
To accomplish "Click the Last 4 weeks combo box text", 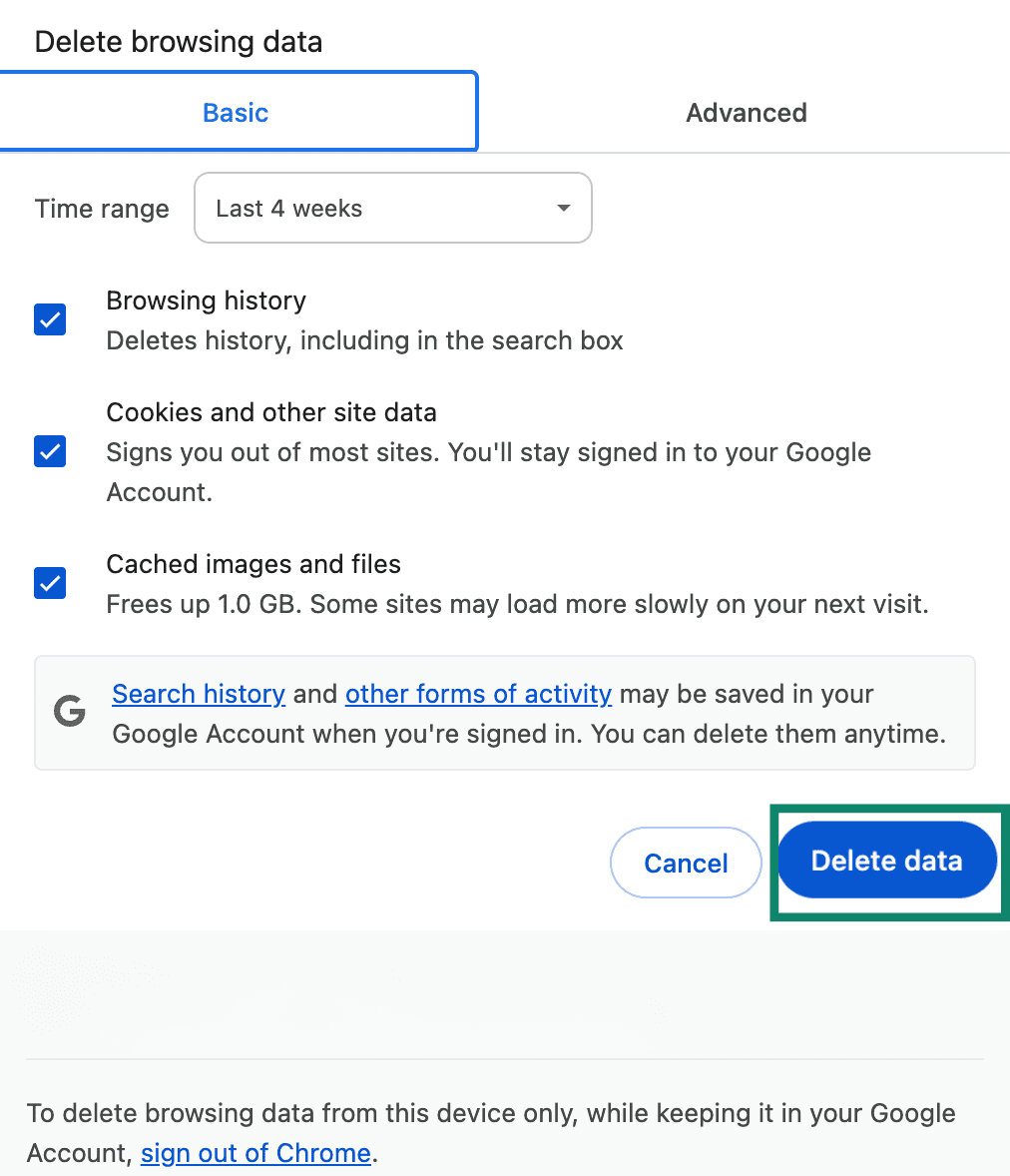I will [288, 208].
